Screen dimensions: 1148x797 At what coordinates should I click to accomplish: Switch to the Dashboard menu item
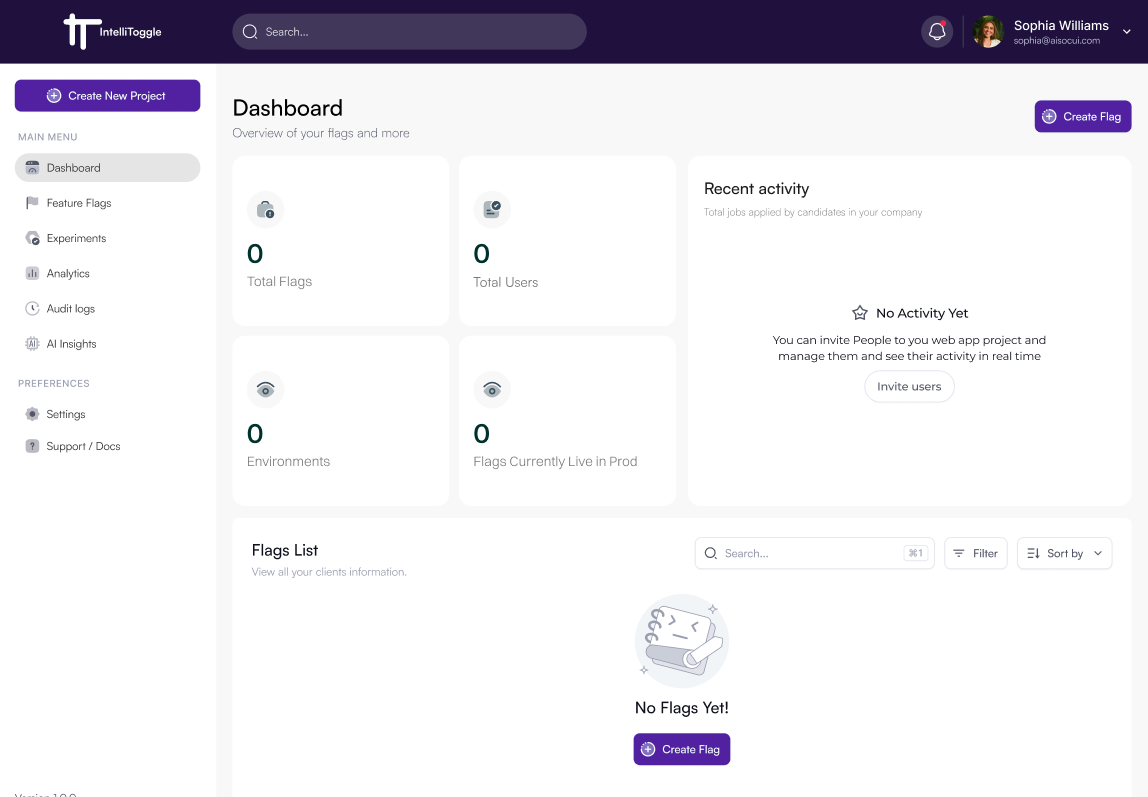coord(74,167)
